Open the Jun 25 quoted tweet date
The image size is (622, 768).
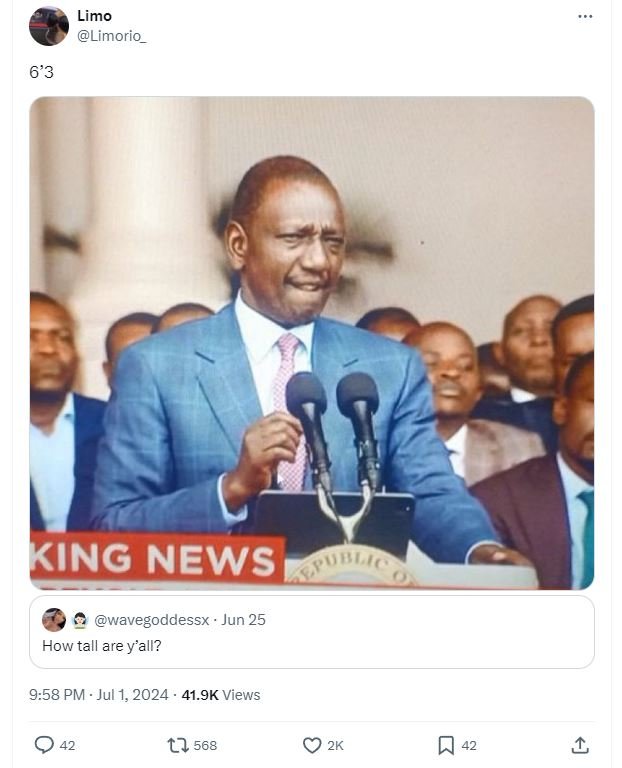click(243, 620)
